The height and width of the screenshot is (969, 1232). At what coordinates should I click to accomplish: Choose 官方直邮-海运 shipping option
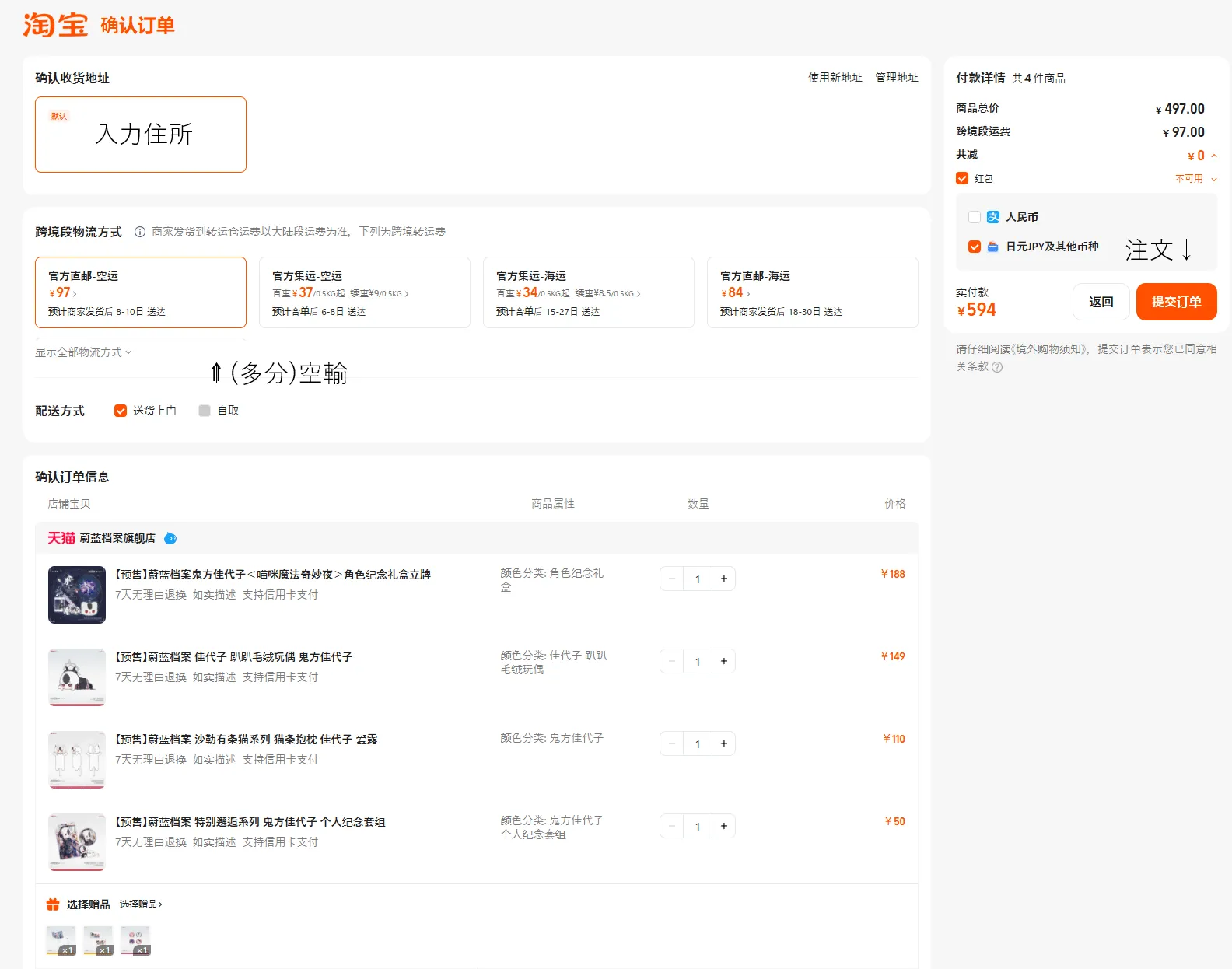pos(812,292)
